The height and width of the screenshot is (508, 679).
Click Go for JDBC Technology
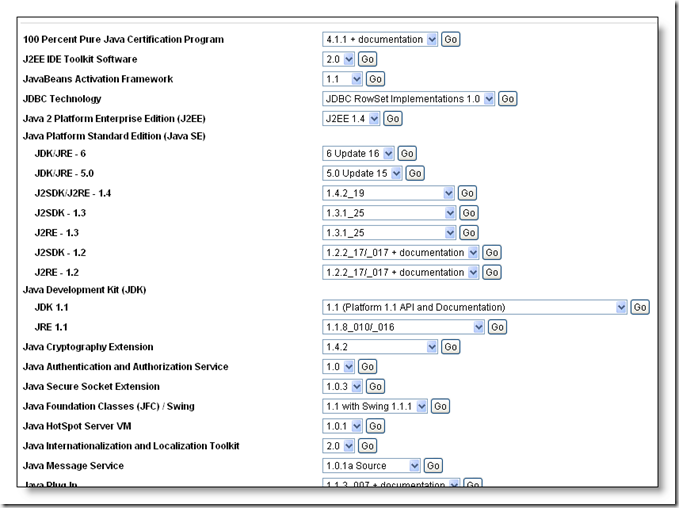coord(508,99)
